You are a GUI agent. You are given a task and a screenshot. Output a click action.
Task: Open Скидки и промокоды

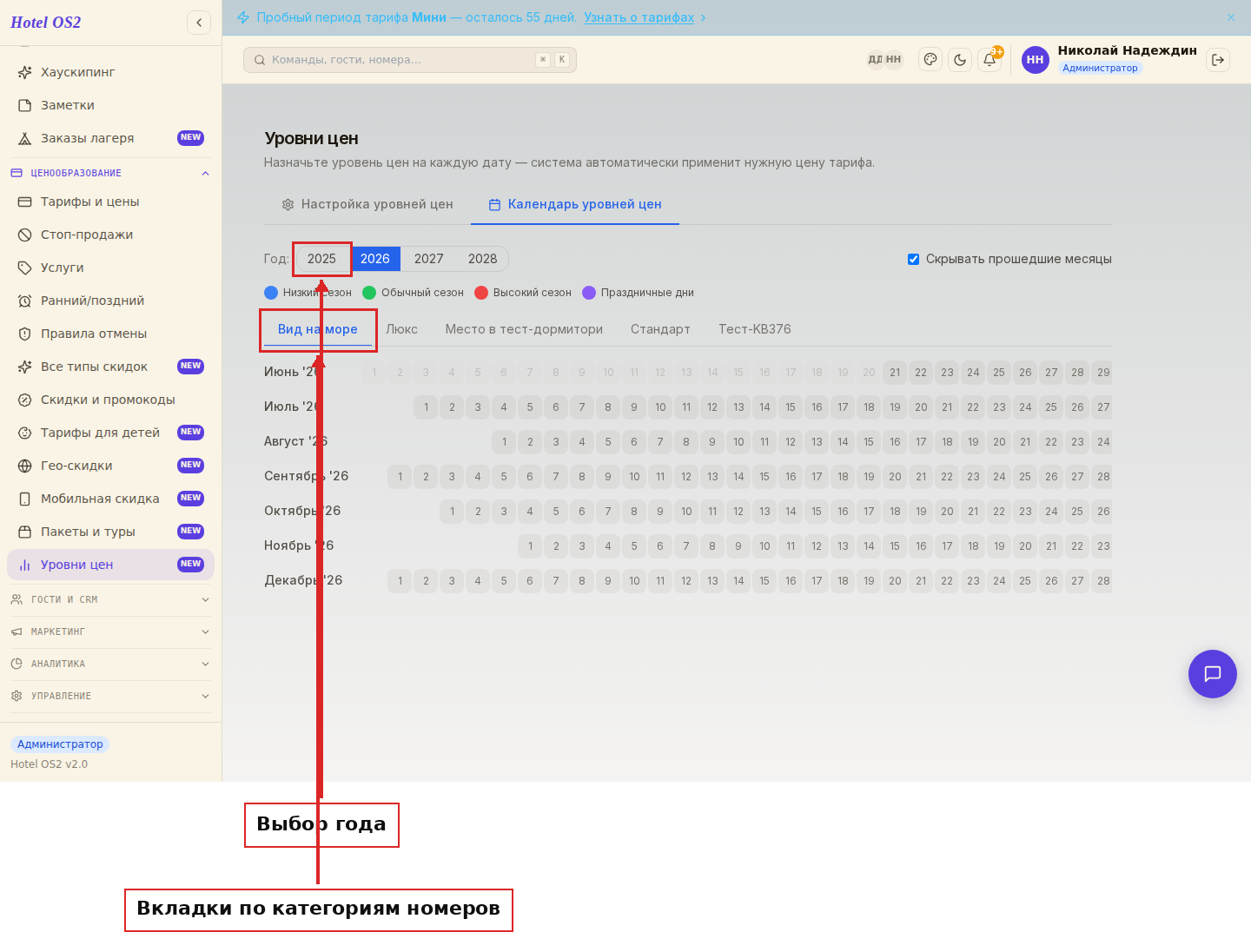click(x=110, y=400)
